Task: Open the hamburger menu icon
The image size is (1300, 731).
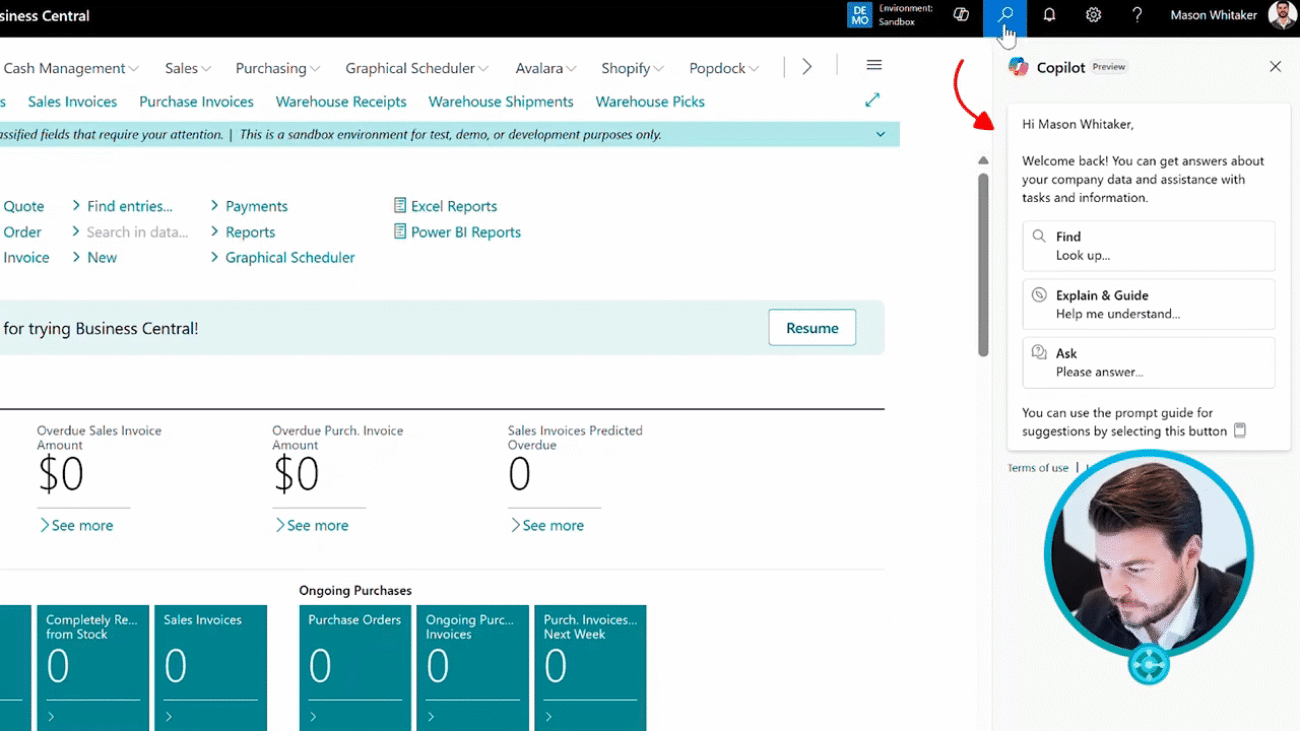Action: (x=874, y=65)
